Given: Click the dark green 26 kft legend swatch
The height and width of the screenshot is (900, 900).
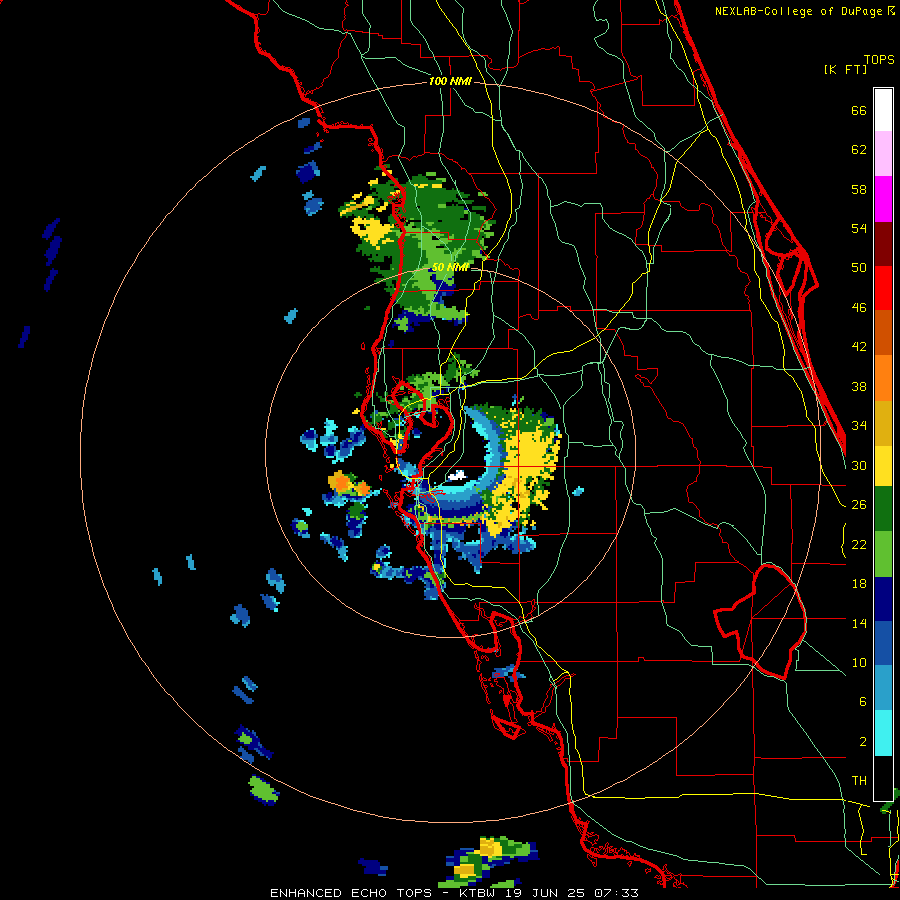Looking at the screenshot, I should 883,510.
